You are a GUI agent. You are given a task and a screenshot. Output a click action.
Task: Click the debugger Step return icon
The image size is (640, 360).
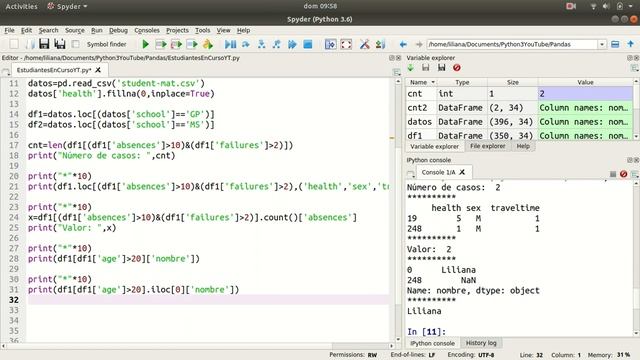click(x=277, y=44)
